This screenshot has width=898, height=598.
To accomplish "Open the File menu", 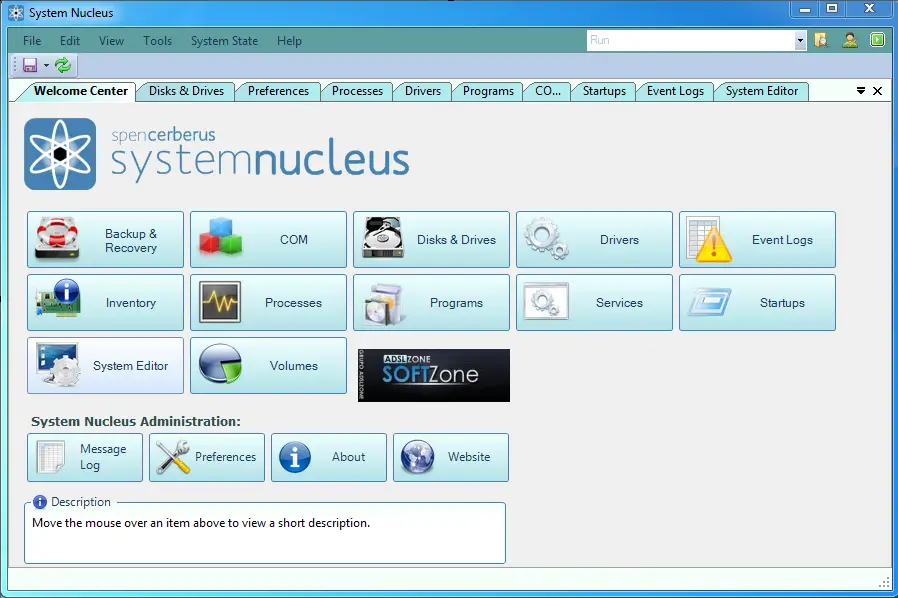I will point(32,41).
